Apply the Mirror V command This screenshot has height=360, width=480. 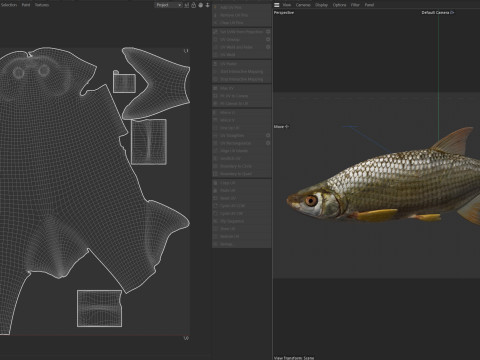242,120
